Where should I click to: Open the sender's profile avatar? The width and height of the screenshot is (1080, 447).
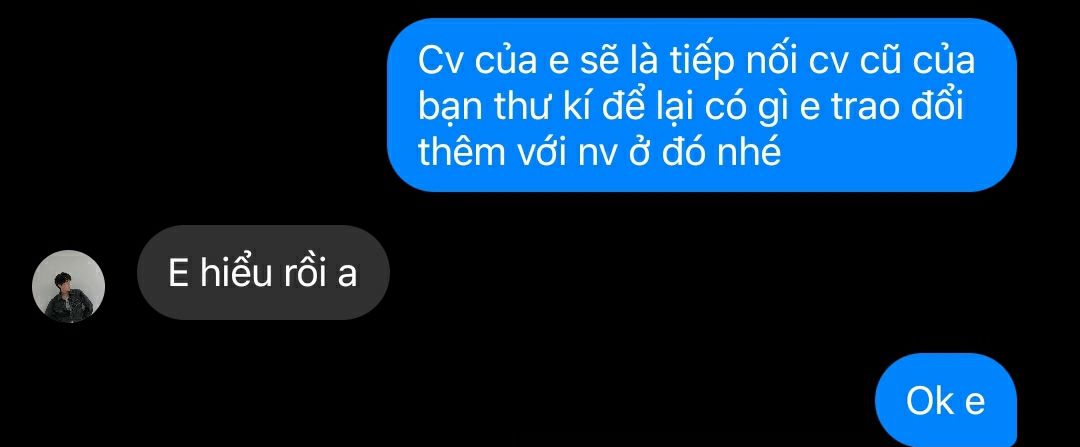(x=68, y=286)
